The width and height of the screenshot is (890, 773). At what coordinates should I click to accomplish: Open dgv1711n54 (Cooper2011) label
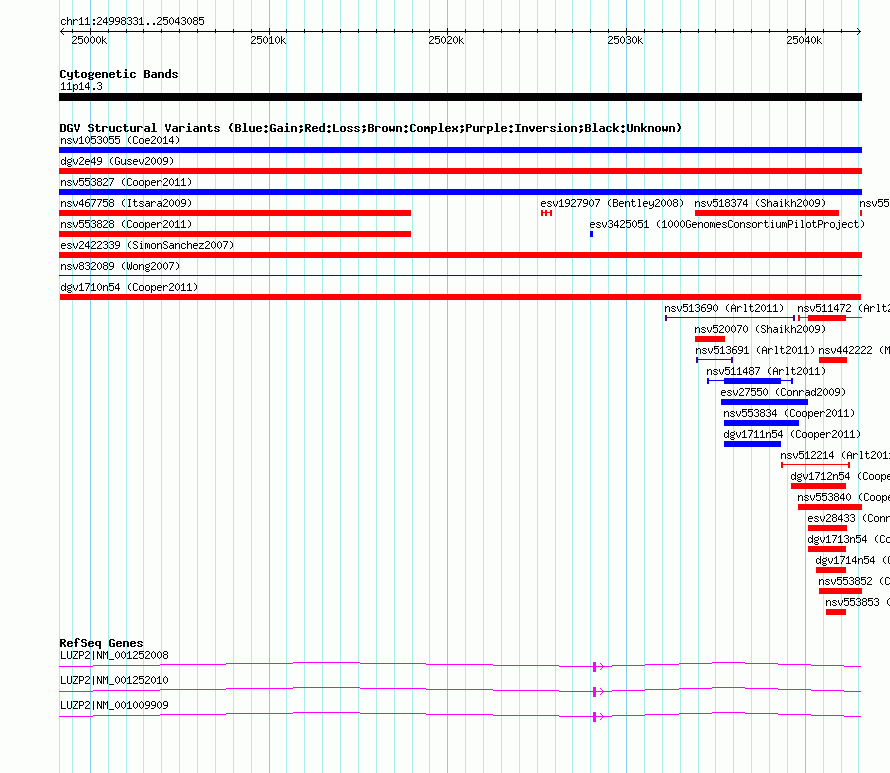[x=792, y=434]
